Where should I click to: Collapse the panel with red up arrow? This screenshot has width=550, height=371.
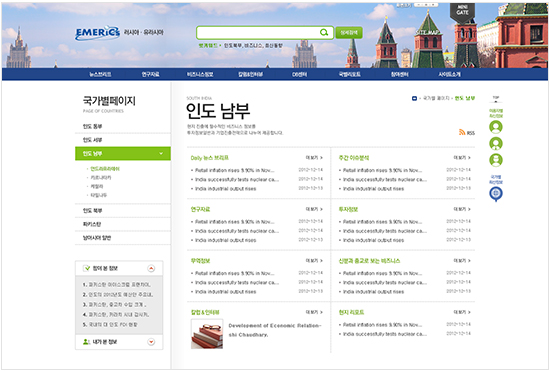(x=151, y=269)
